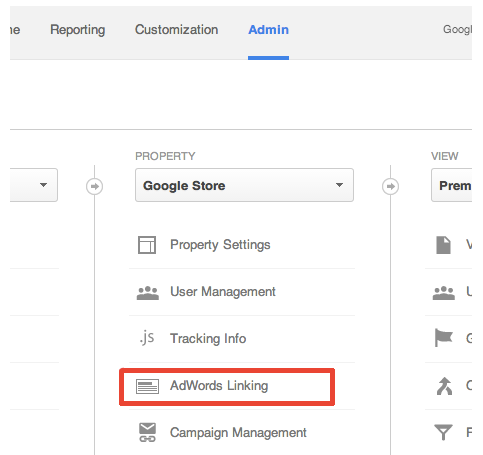This screenshot has height=455, width=483.
Task: Click the .js Tracking Info icon
Action: [147, 337]
